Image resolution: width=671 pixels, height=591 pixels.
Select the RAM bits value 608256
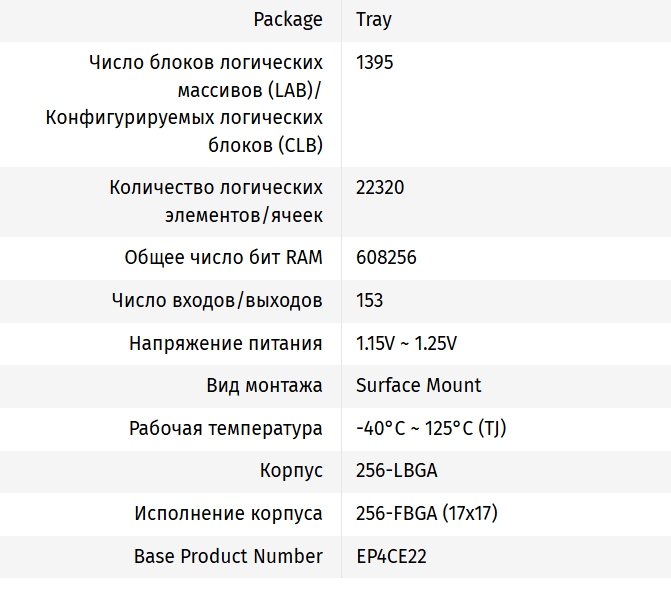coord(386,257)
